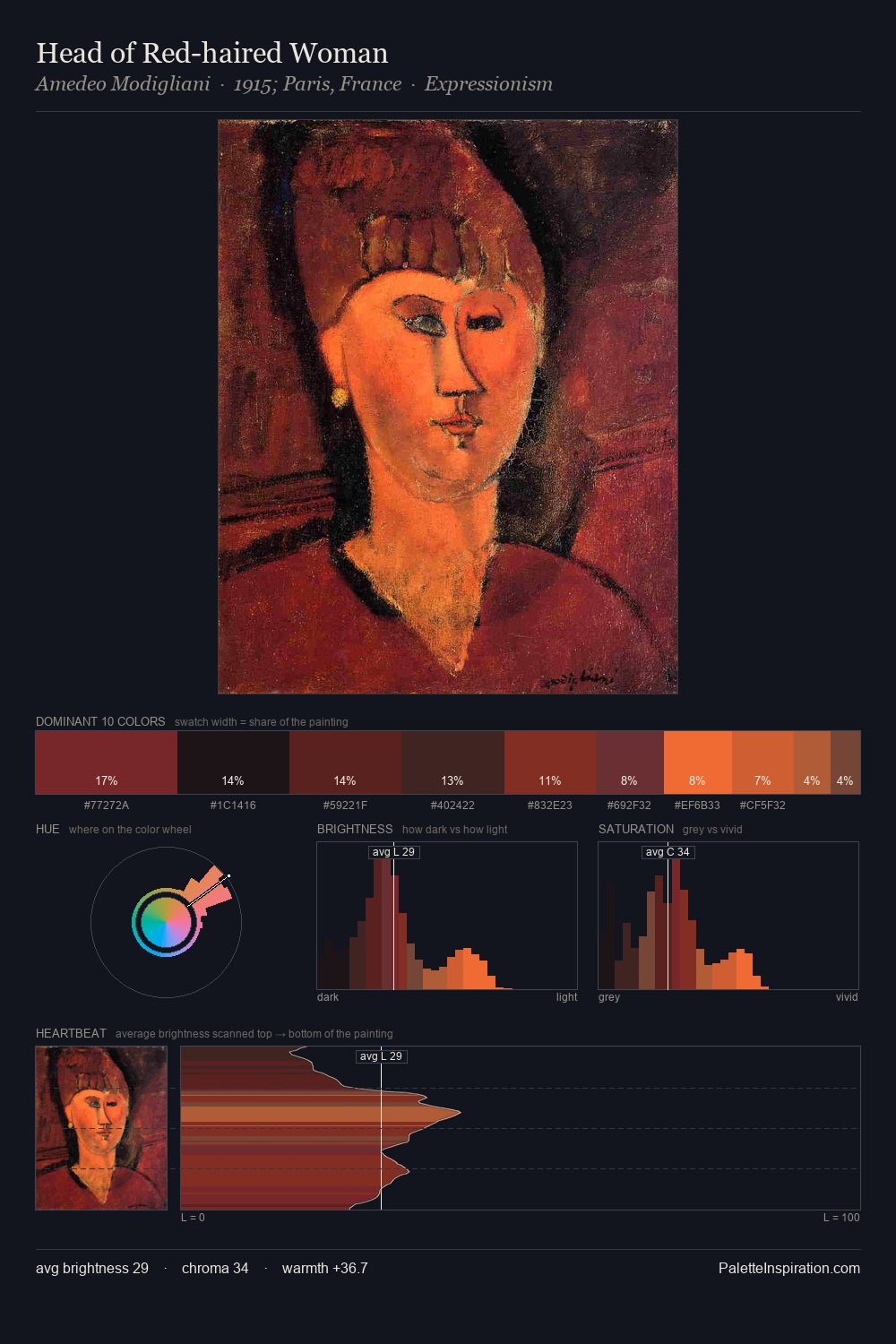Click the 'grey' saturation axis label
This screenshot has width=896, height=1344.
609,997
